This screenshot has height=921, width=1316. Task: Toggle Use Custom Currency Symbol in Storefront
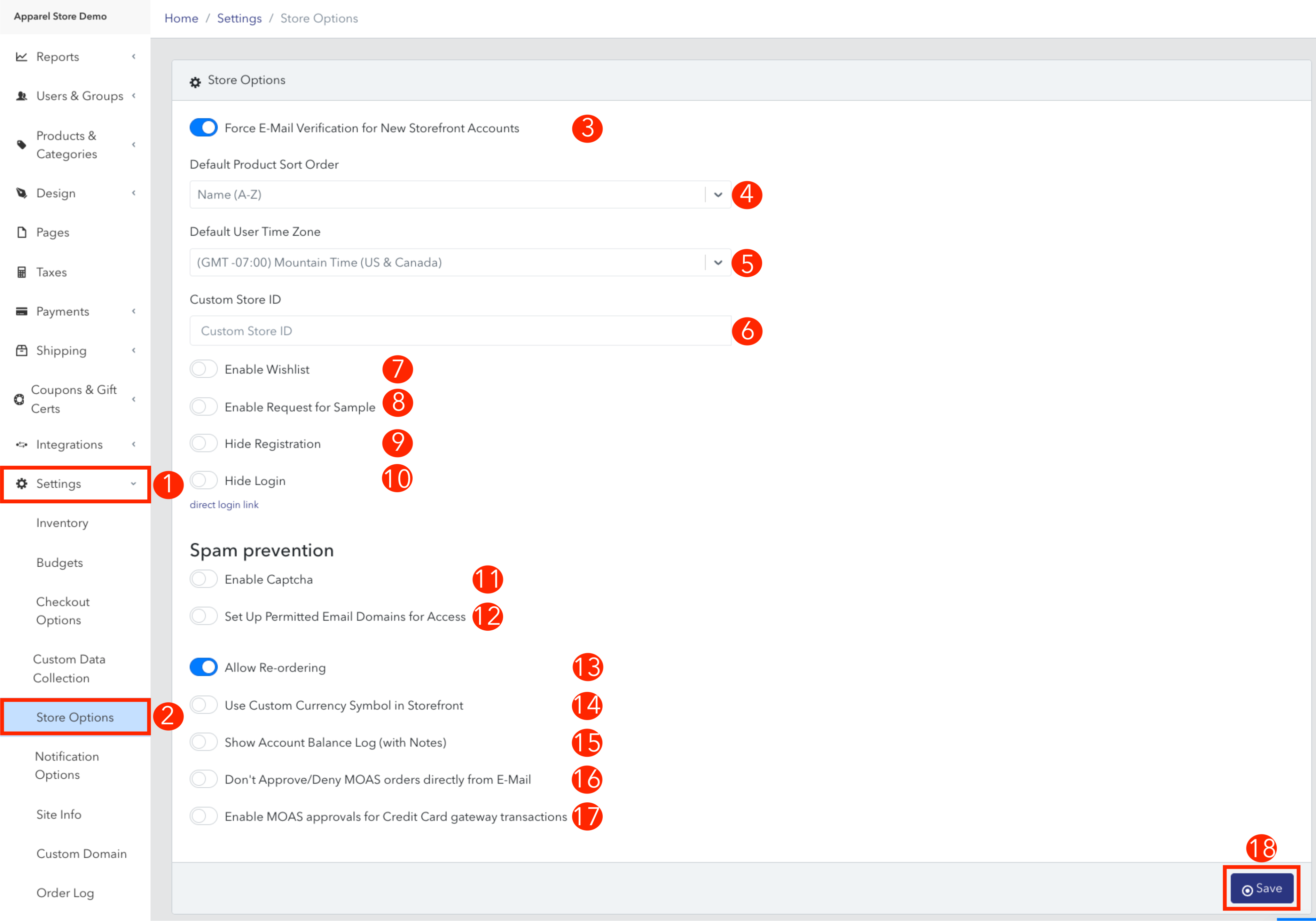click(203, 705)
